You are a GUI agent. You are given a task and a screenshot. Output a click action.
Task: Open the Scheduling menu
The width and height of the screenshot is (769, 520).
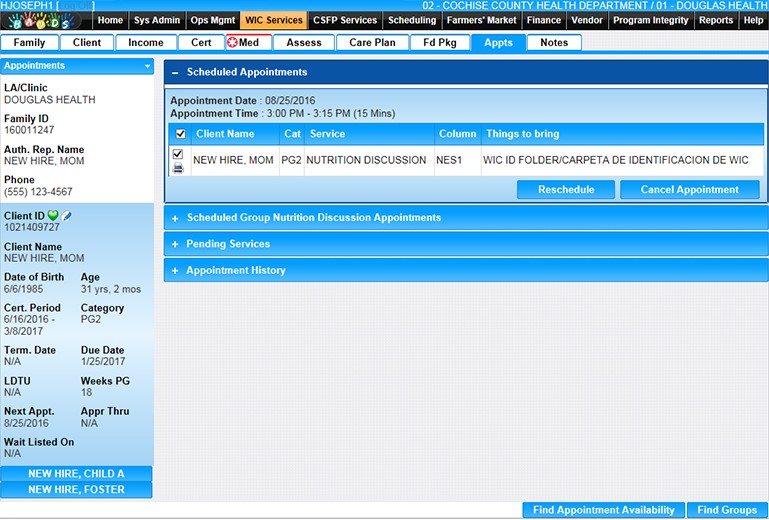click(411, 20)
